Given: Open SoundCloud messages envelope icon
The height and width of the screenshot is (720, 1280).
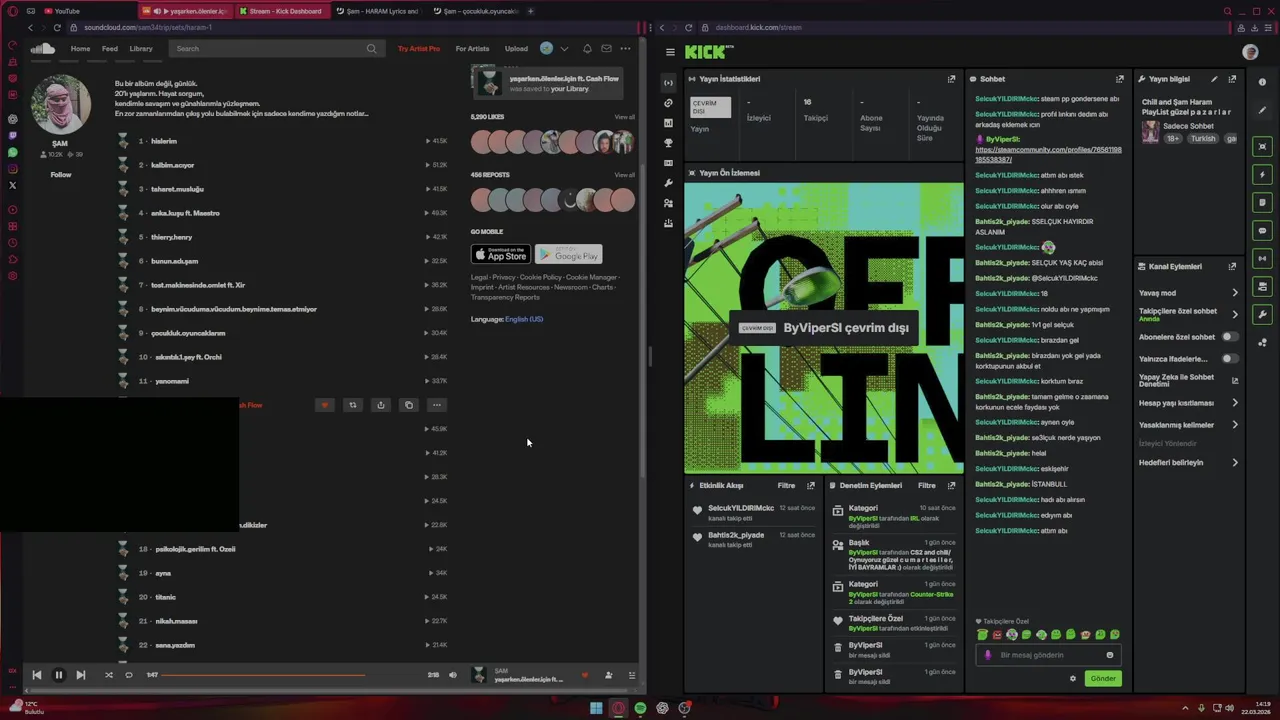Looking at the screenshot, I should [606, 48].
